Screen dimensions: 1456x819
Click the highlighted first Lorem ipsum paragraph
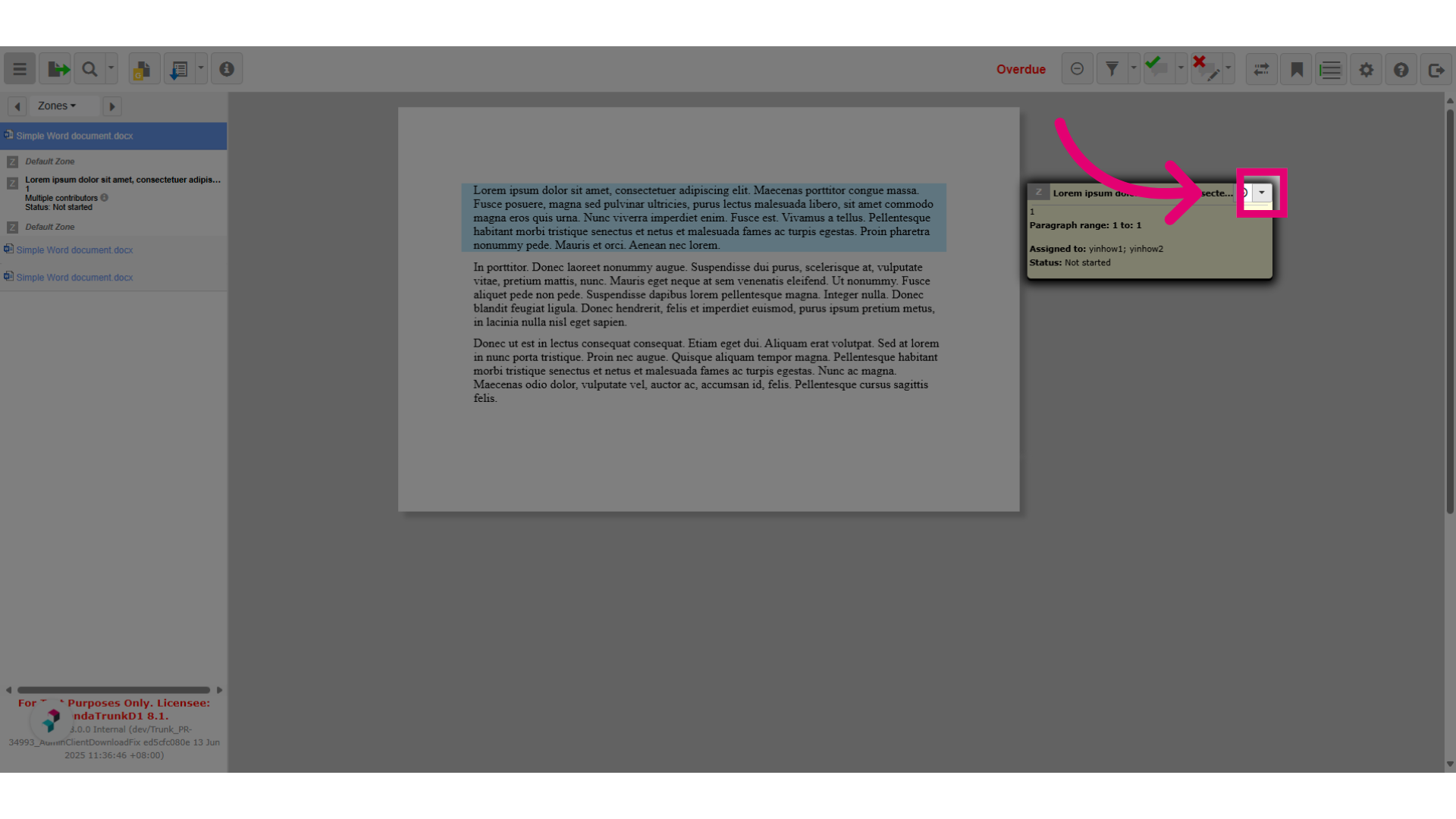(x=704, y=218)
